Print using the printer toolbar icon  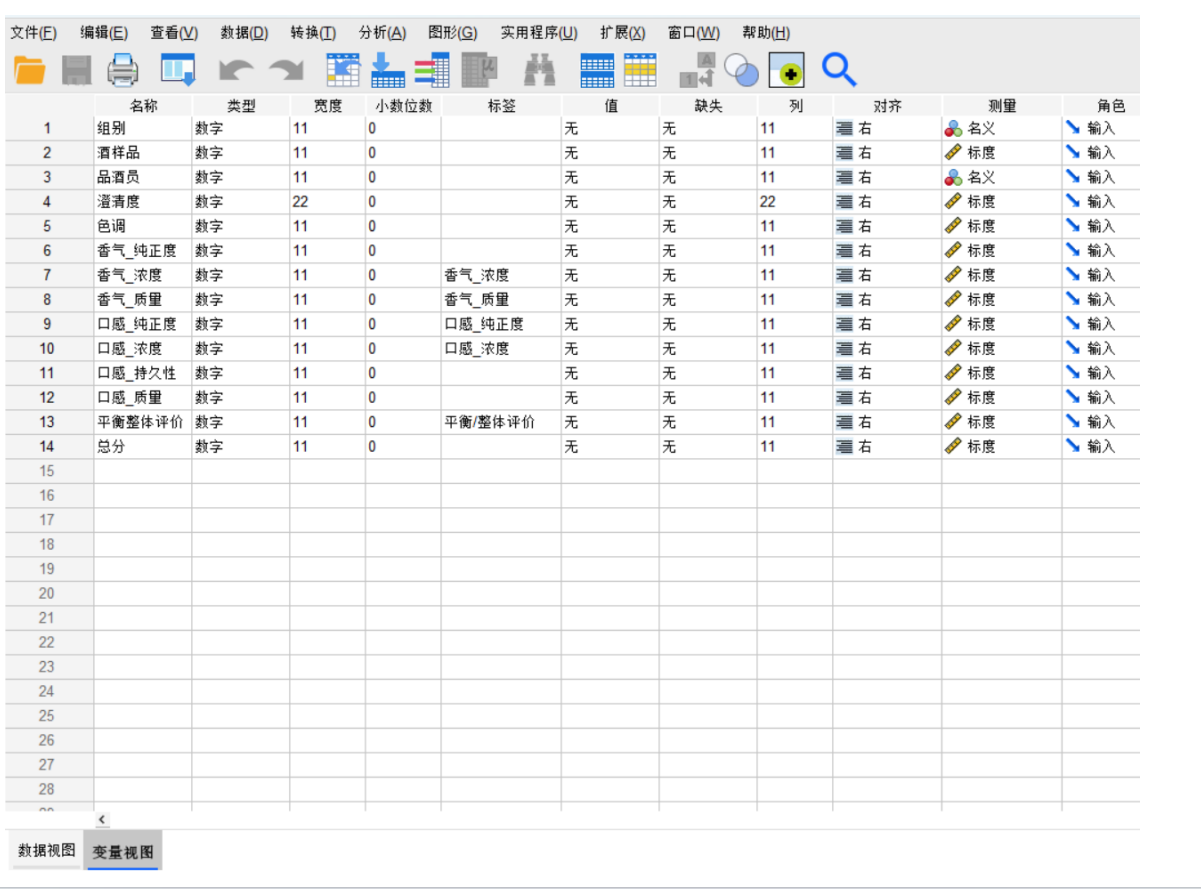(x=124, y=70)
